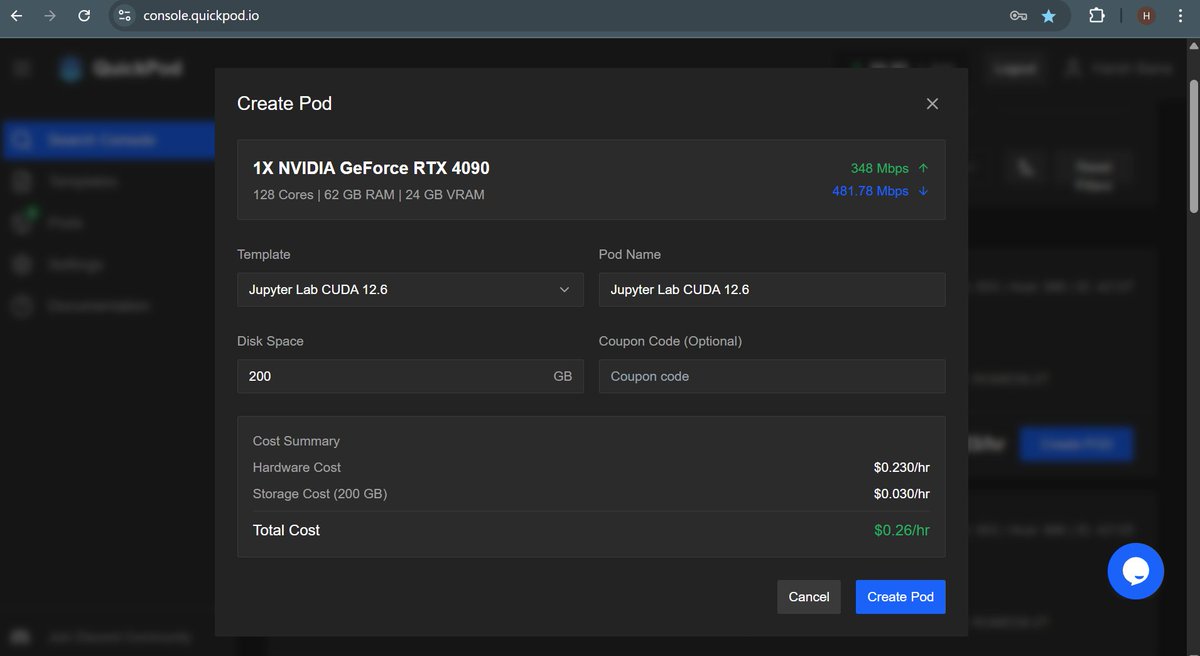Image resolution: width=1200 pixels, height=656 pixels.
Task: Click the Create Pod button in dialog
Action: pyautogui.click(x=900, y=597)
